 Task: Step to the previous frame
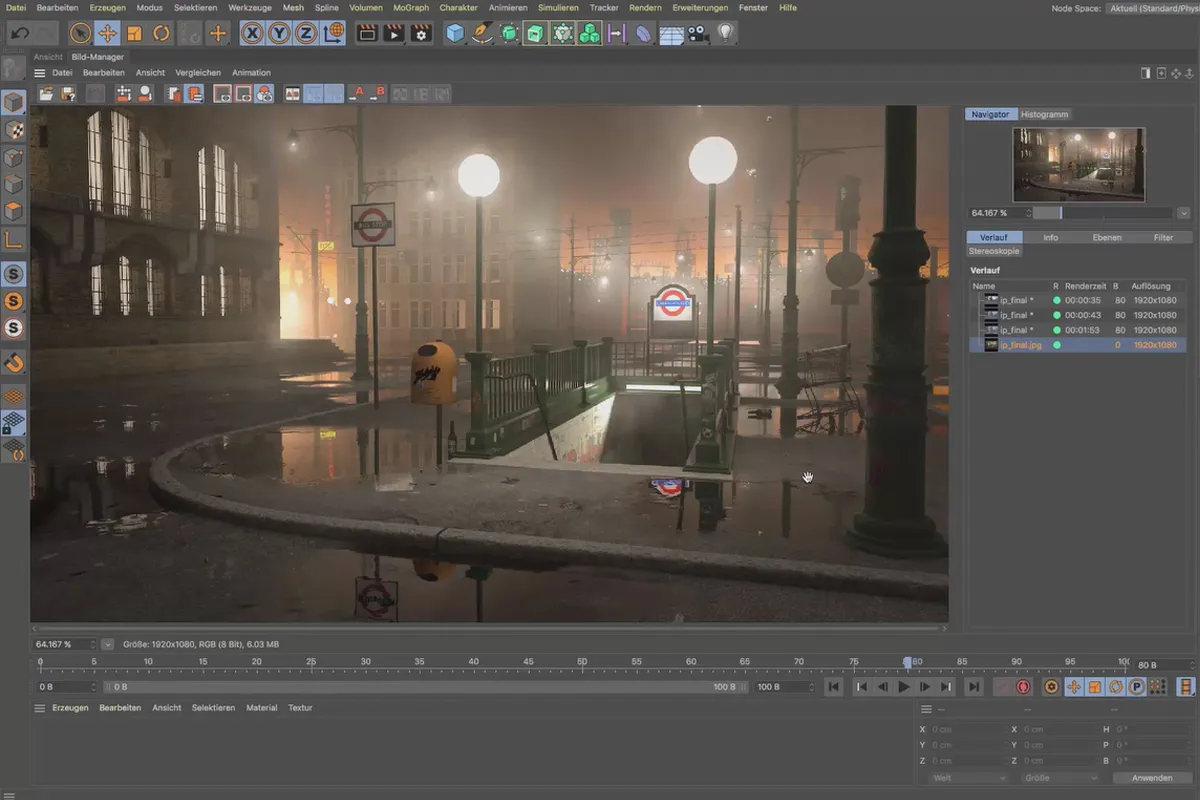click(882, 687)
